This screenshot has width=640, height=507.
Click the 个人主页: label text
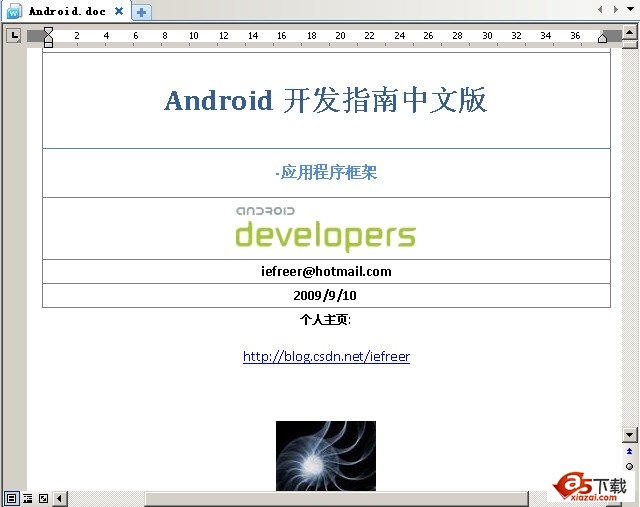[325, 320]
